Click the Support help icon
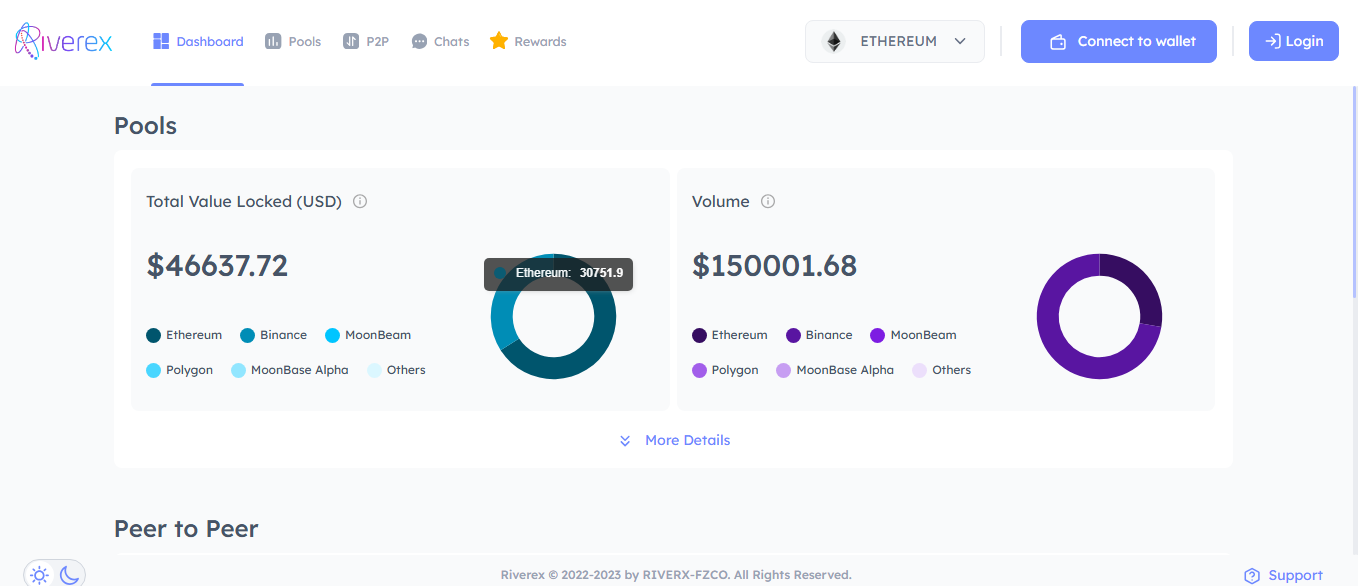 tap(1252, 576)
